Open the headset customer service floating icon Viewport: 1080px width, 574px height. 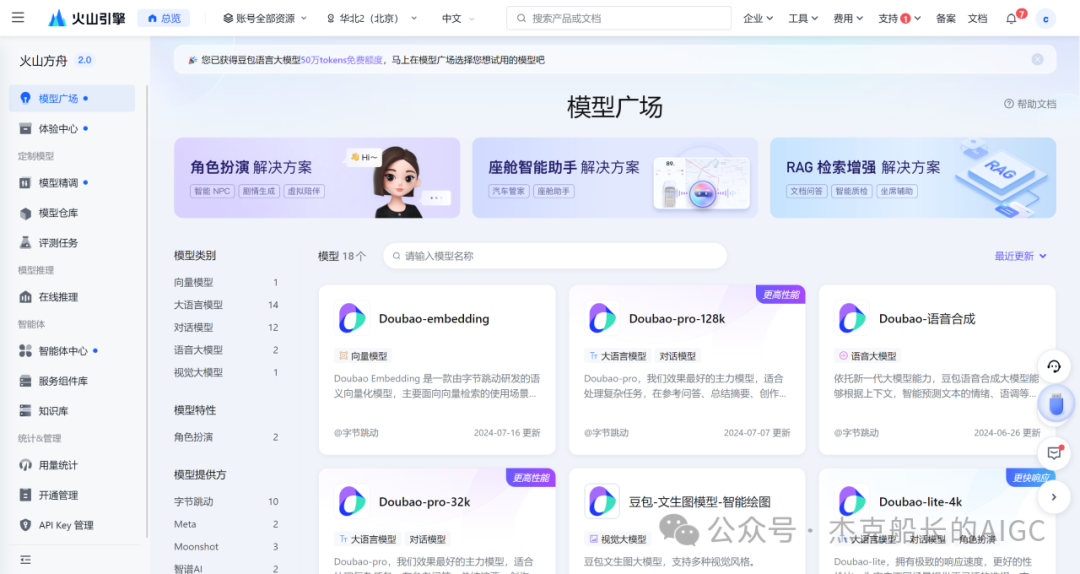1054,367
